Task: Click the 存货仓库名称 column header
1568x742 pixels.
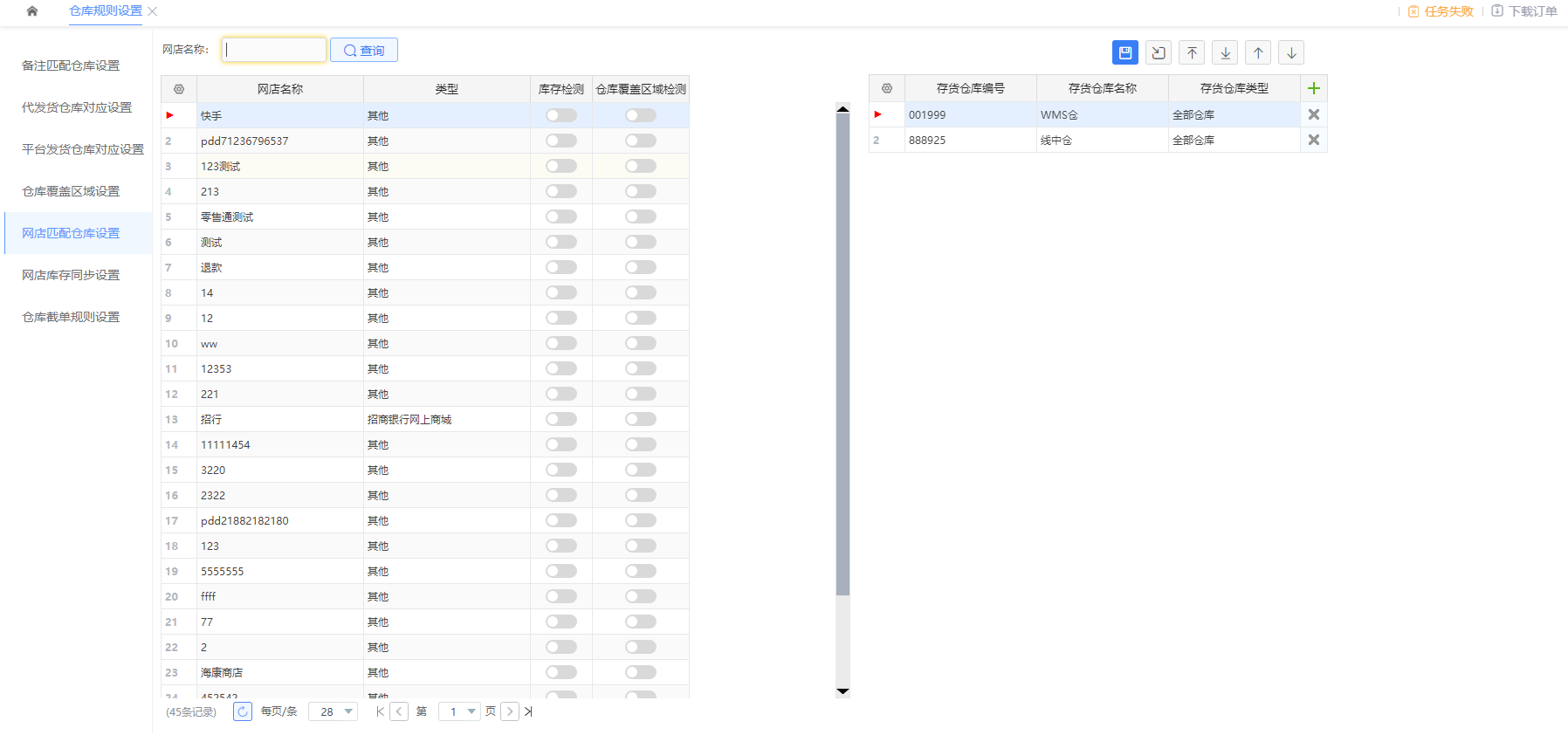Action: [x=1103, y=88]
